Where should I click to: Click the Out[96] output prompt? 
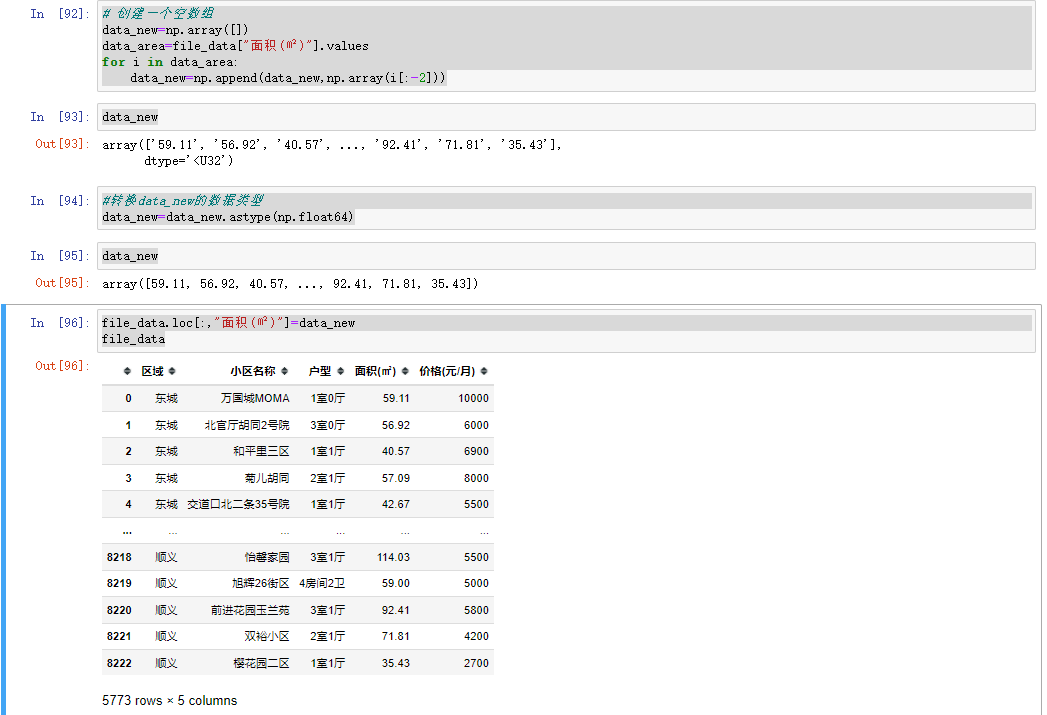61,366
